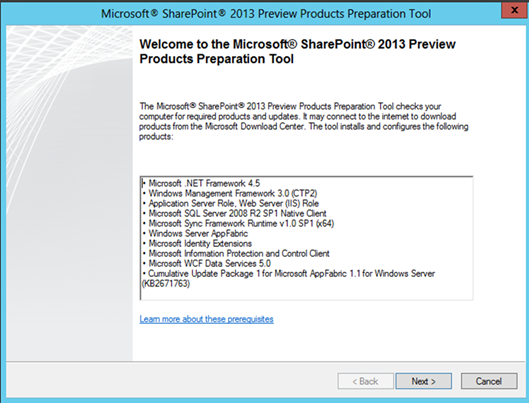Click the description paragraph about required products
Screen dimensions: 529x403
point(304,121)
